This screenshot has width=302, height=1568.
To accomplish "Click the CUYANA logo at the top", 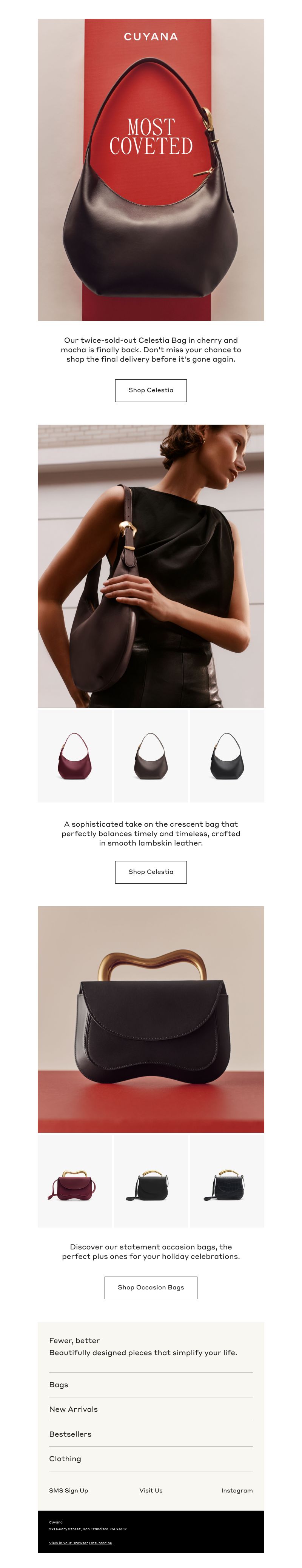I will [150, 37].
